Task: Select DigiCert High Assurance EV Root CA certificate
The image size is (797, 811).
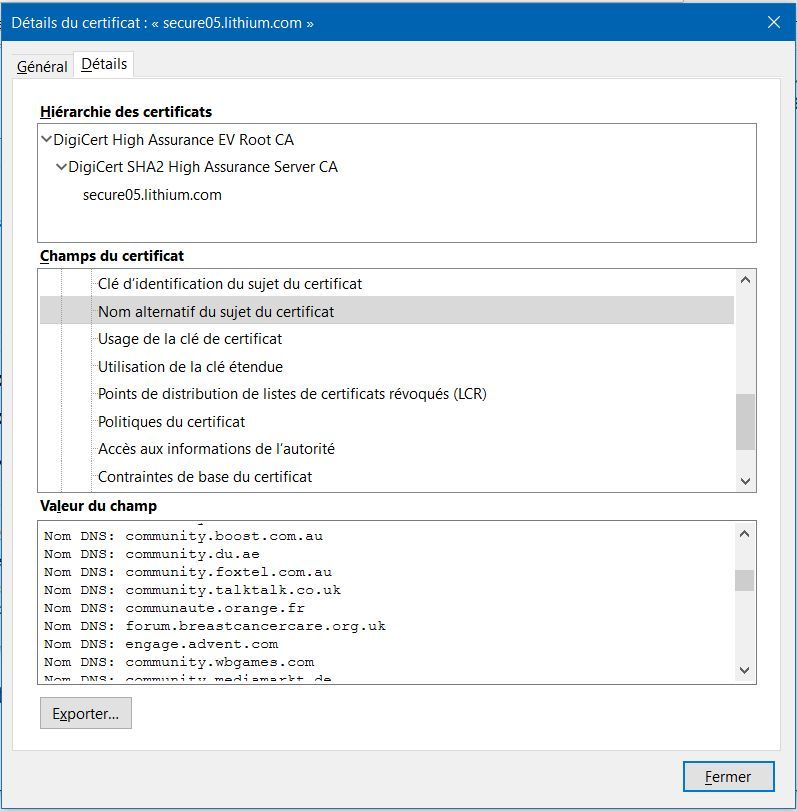Action: tap(173, 140)
